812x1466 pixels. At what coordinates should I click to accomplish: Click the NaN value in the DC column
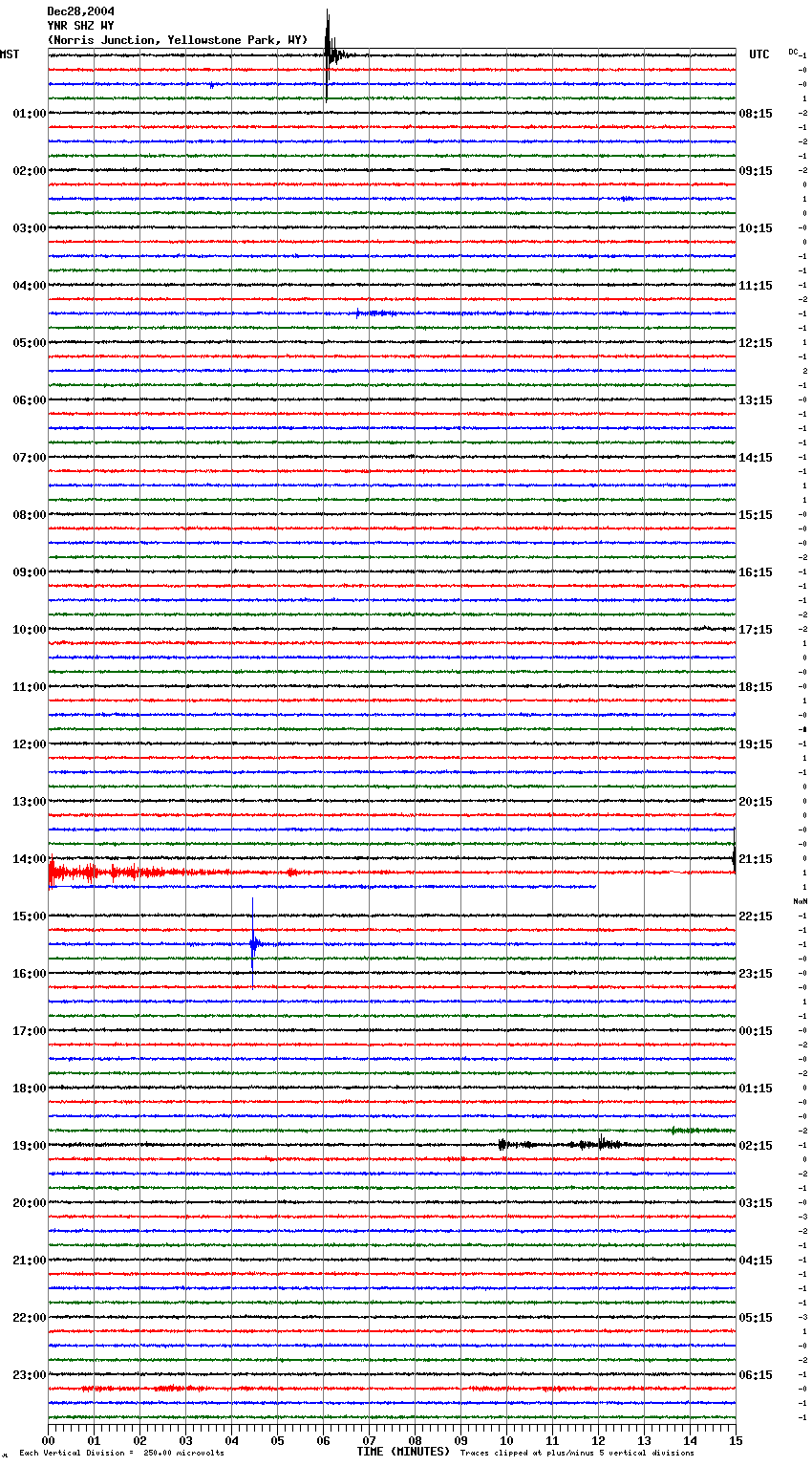click(x=801, y=901)
